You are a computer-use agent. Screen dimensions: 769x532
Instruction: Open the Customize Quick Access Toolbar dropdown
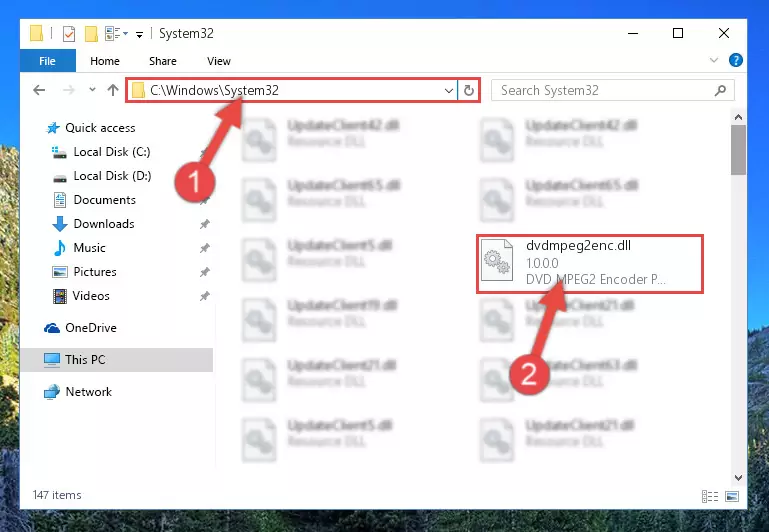pos(139,34)
